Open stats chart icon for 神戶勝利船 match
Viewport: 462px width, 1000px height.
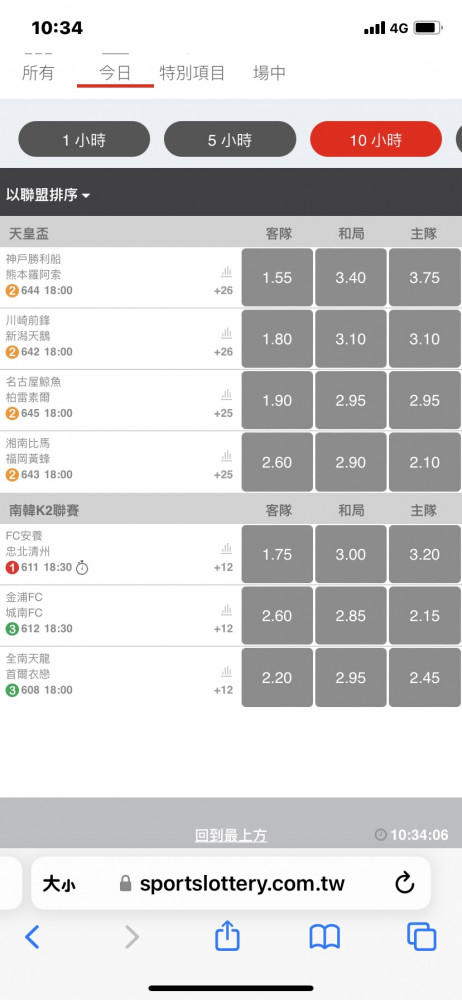point(227,272)
